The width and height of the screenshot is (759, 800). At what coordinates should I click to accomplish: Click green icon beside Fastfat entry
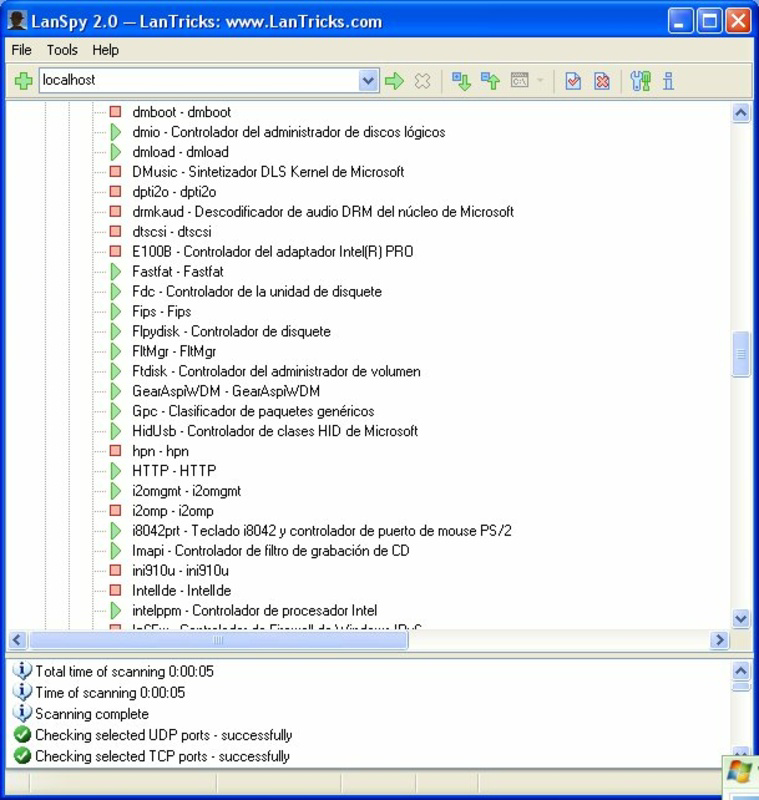tap(116, 271)
